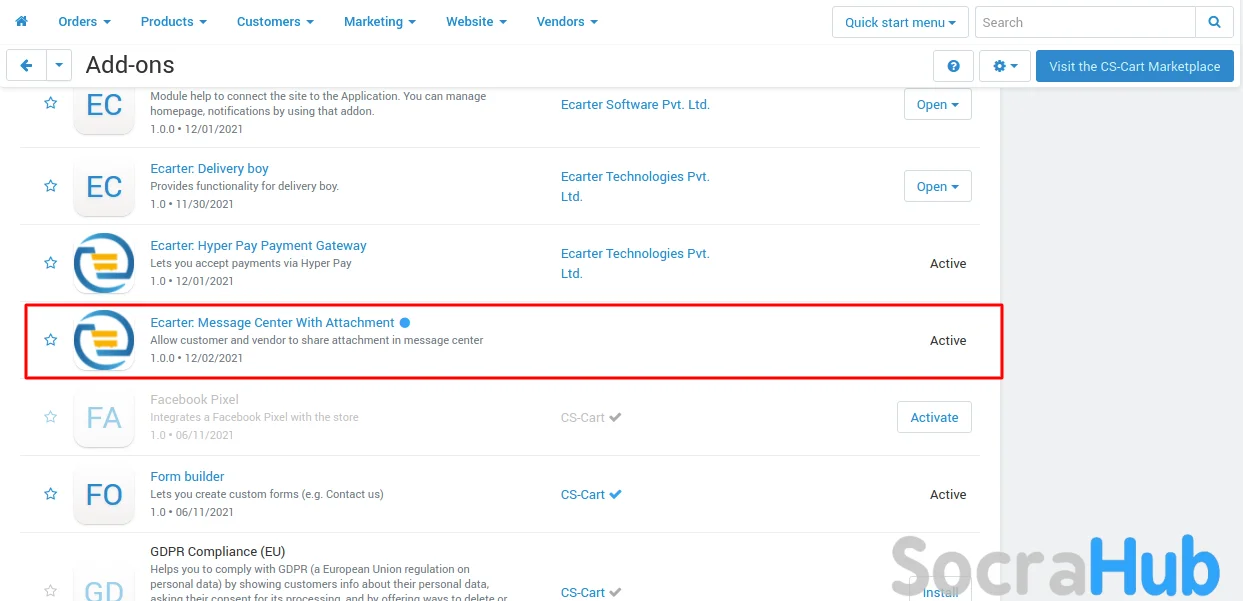Favorite the Facebook Pixel add-on star
The height and width of the screenshot is (601, 1243).
[x=50, y=417]
